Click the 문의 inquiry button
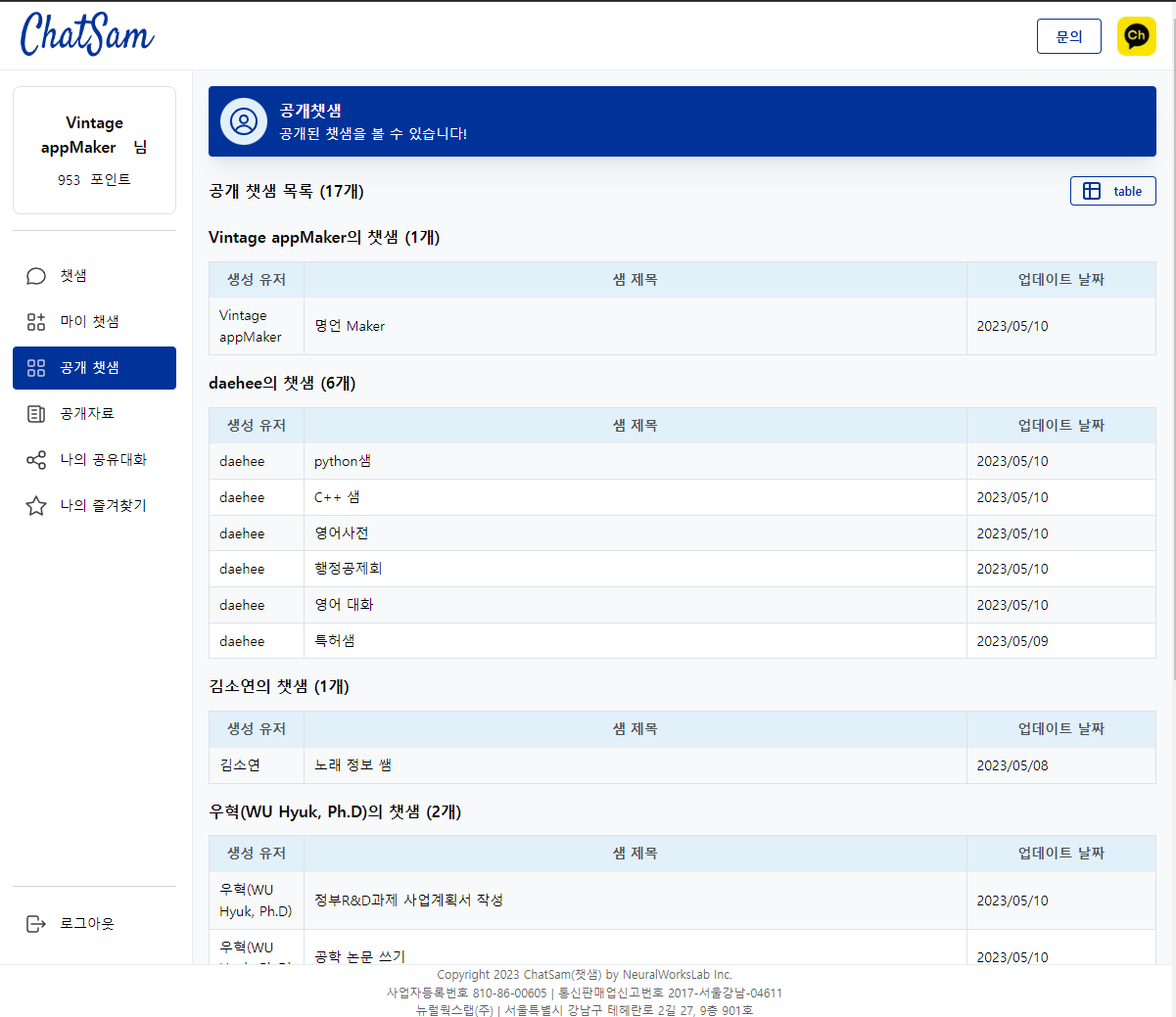Viewport: 1176px width, 1017px height. coord(1069,36)
